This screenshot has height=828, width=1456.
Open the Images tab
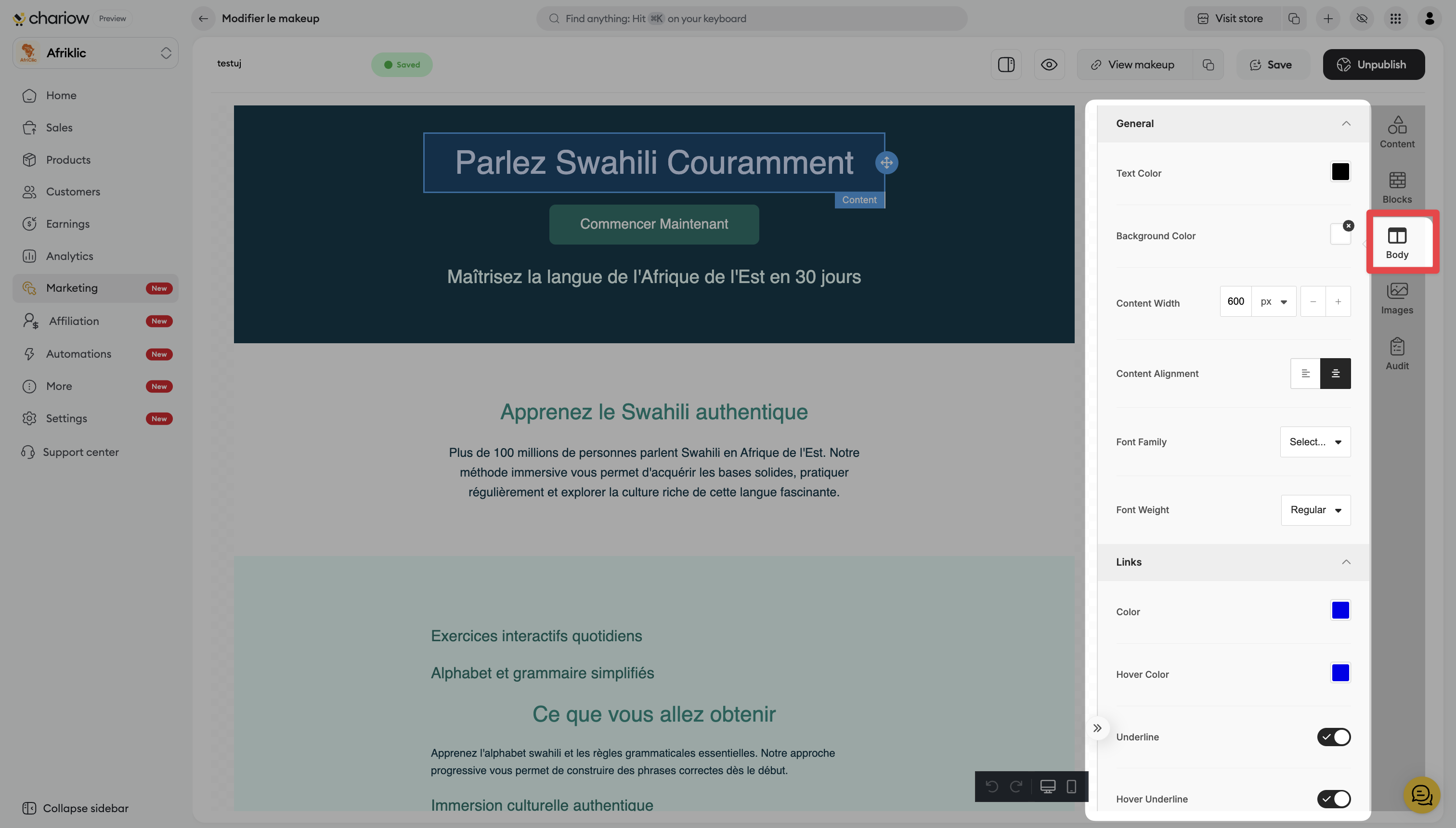(x=1397, y=298)
